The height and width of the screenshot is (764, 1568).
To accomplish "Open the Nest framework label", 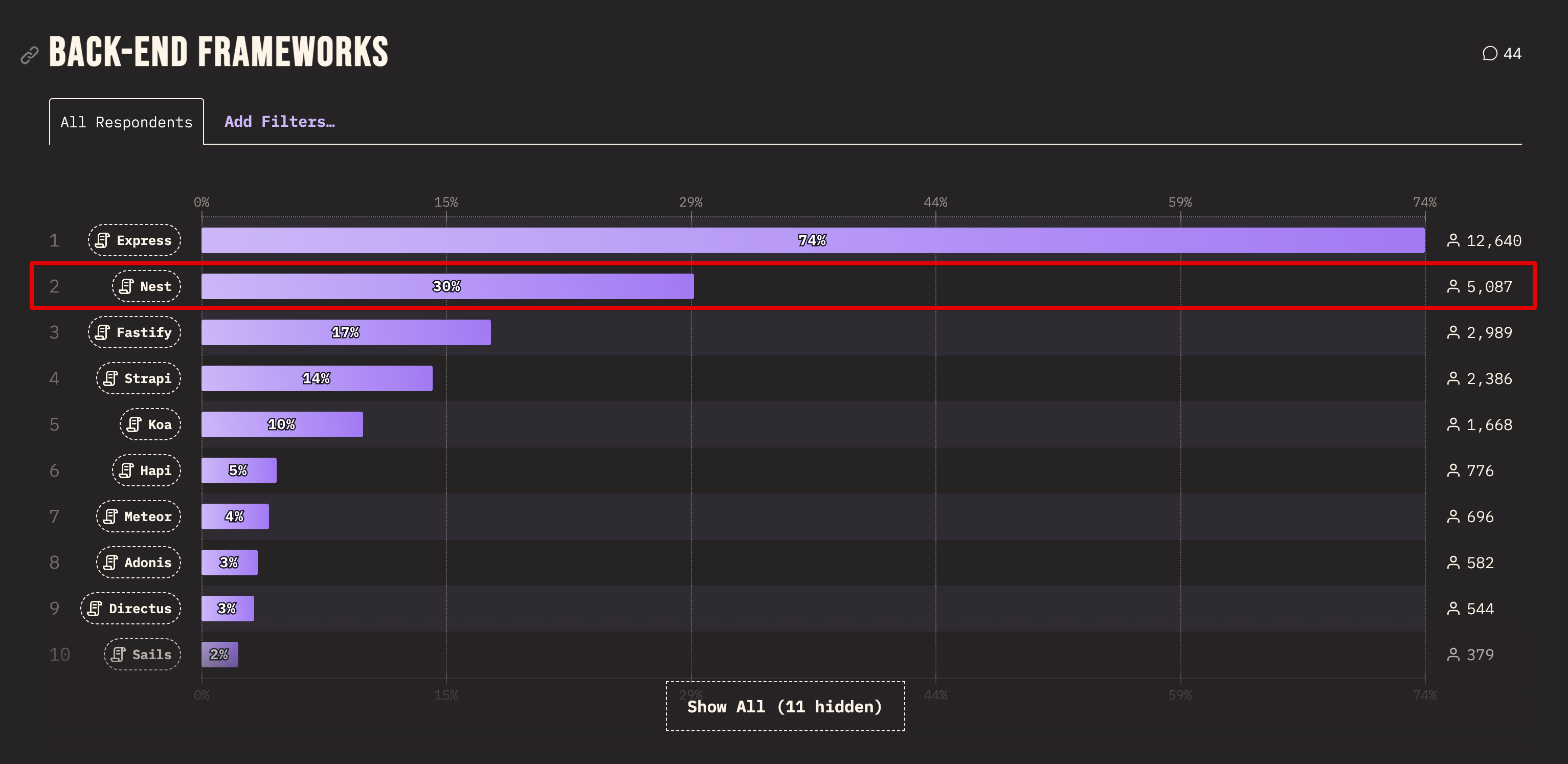I will [x=146, y=286].
